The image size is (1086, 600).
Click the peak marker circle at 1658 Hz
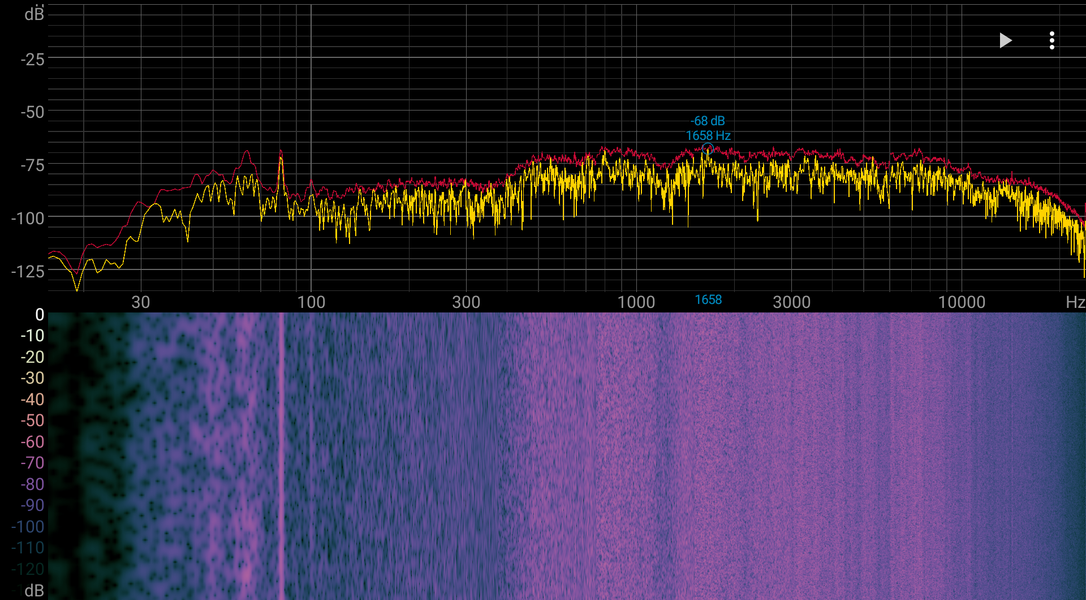tap(707, 149)
